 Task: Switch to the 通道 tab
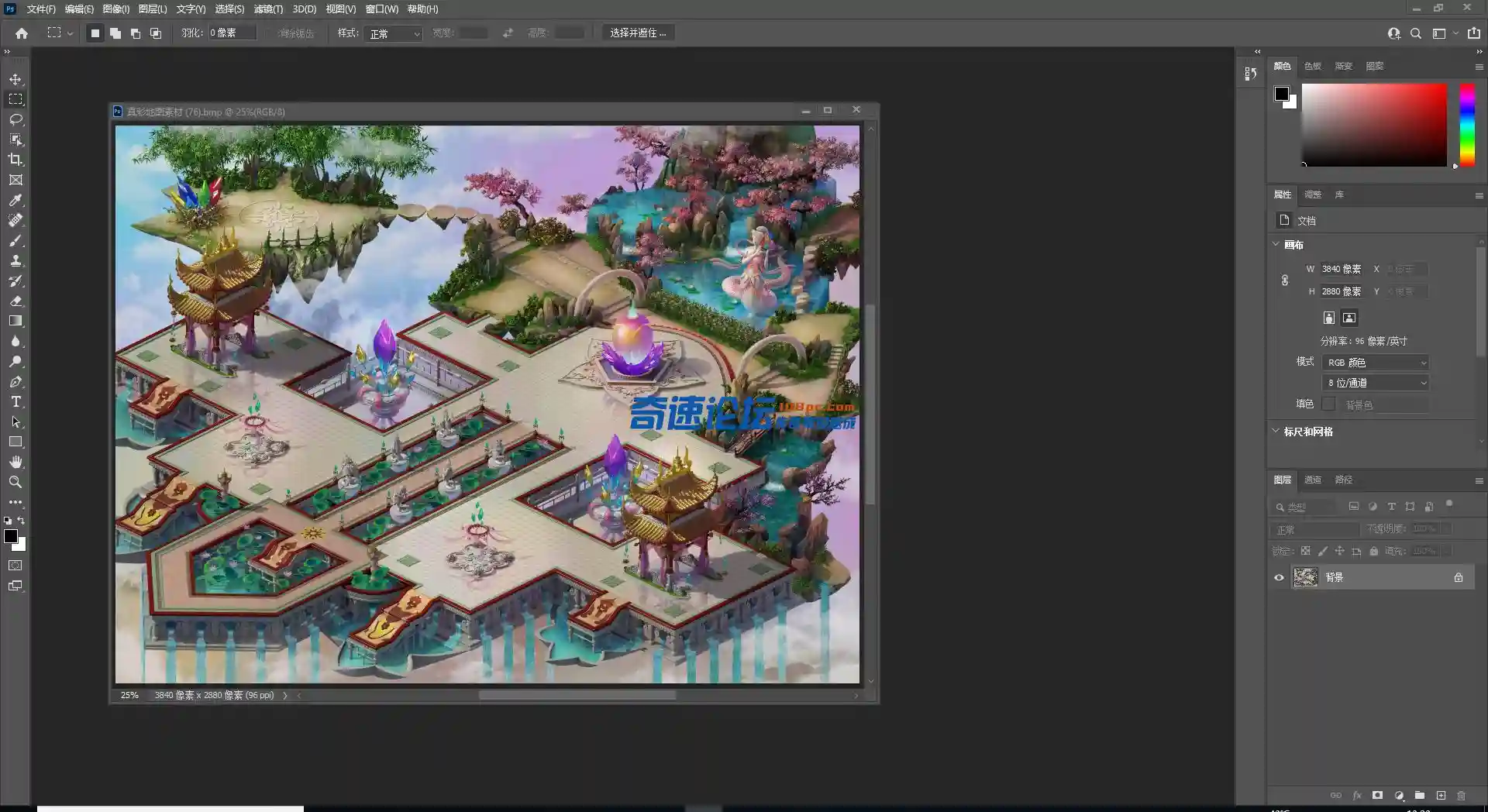click(x=1312, y=480)
